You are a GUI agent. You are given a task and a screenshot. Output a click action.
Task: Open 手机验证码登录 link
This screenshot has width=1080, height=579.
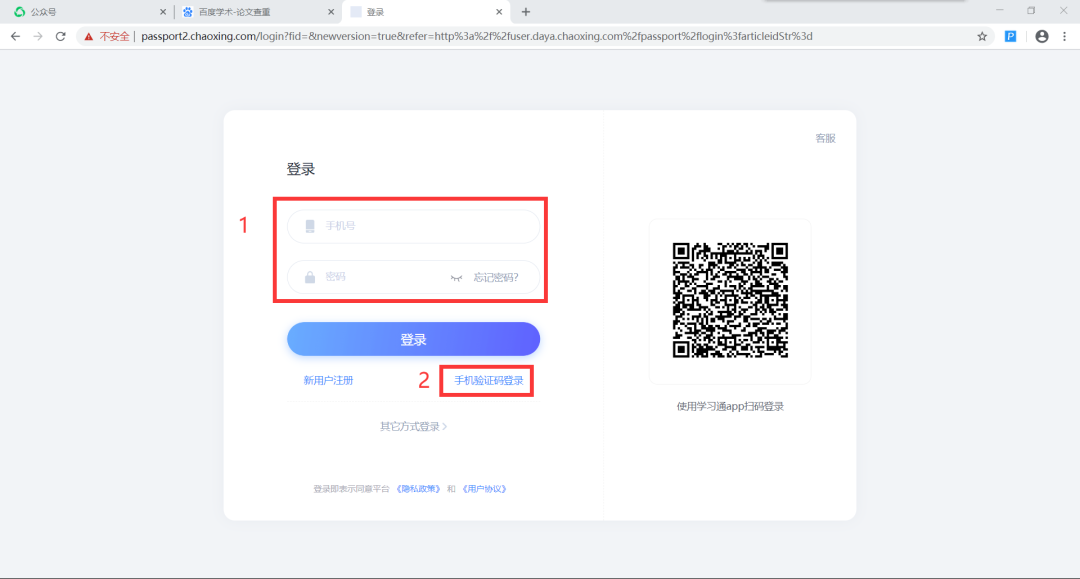tap(488, 380)
